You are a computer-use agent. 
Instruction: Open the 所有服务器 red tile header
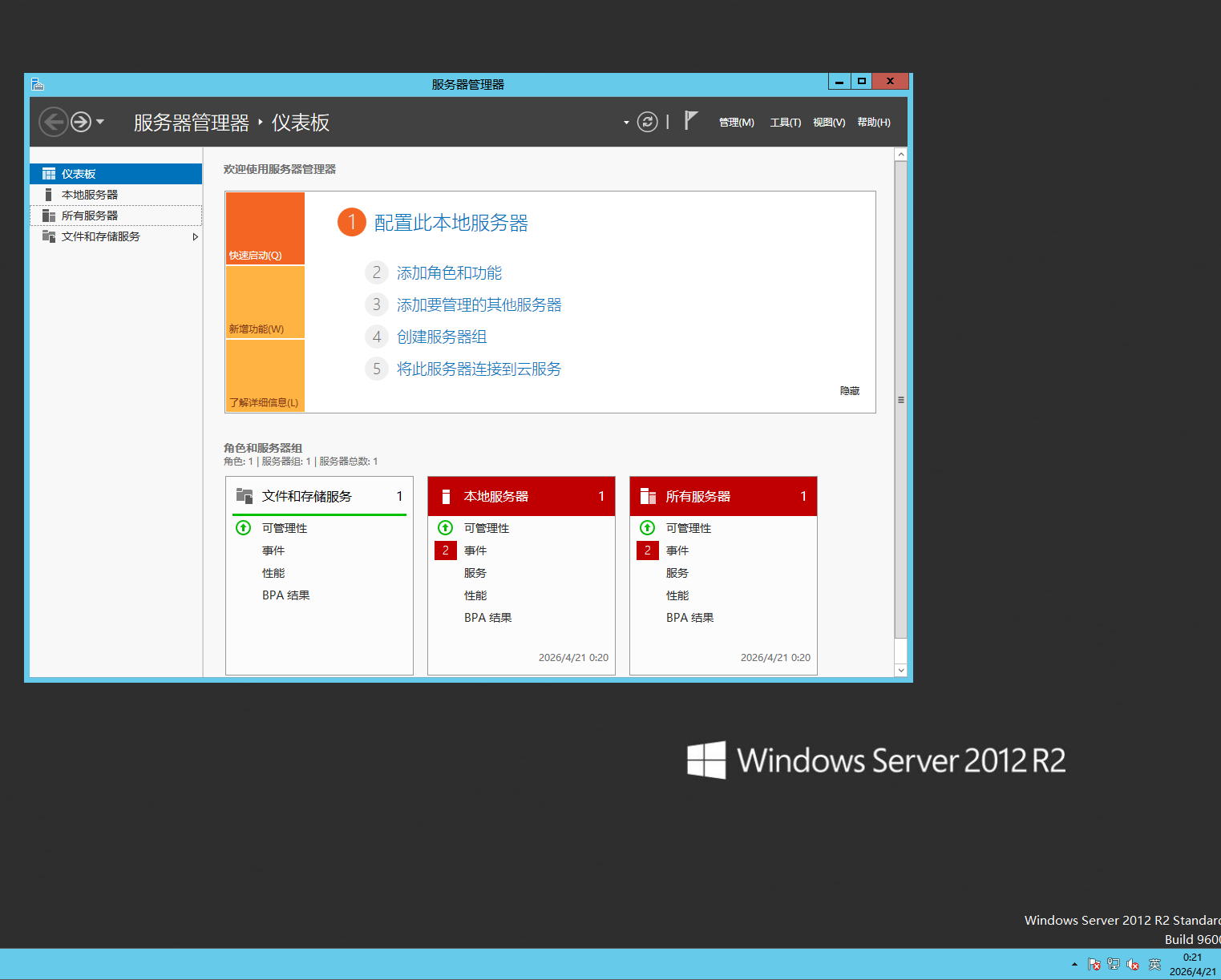[723, 496]
